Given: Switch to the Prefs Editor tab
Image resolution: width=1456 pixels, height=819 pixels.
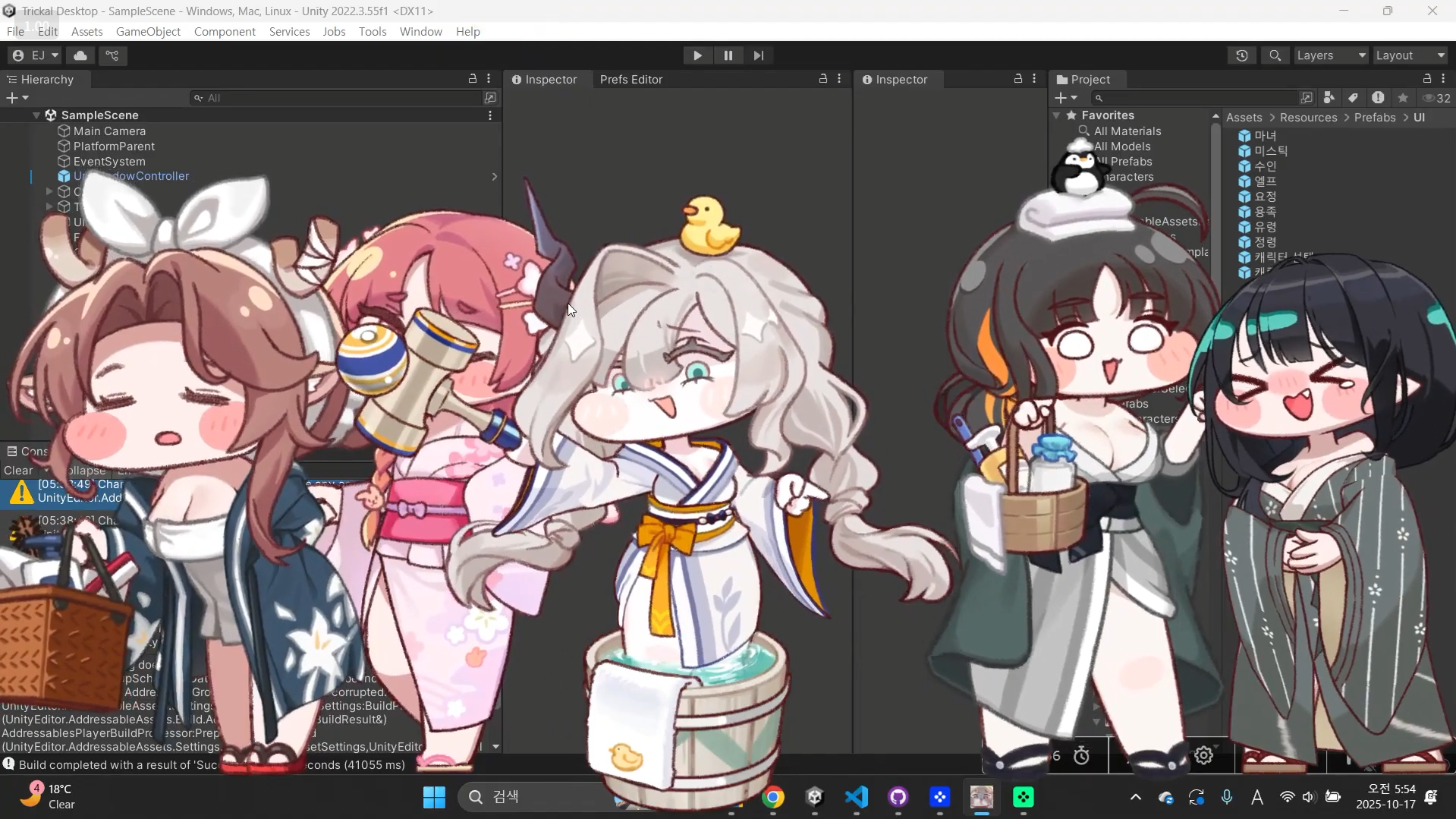Looking at the screenshot, I should (631, 80).
